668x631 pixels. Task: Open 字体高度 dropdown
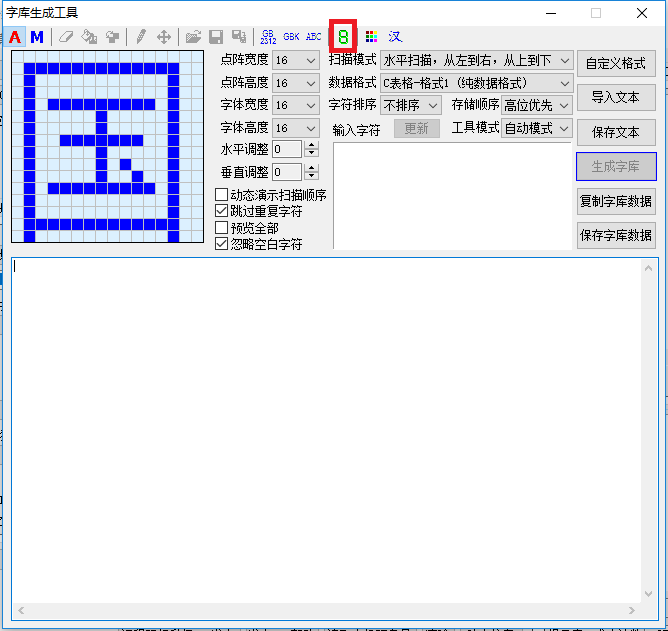(296, 128)
